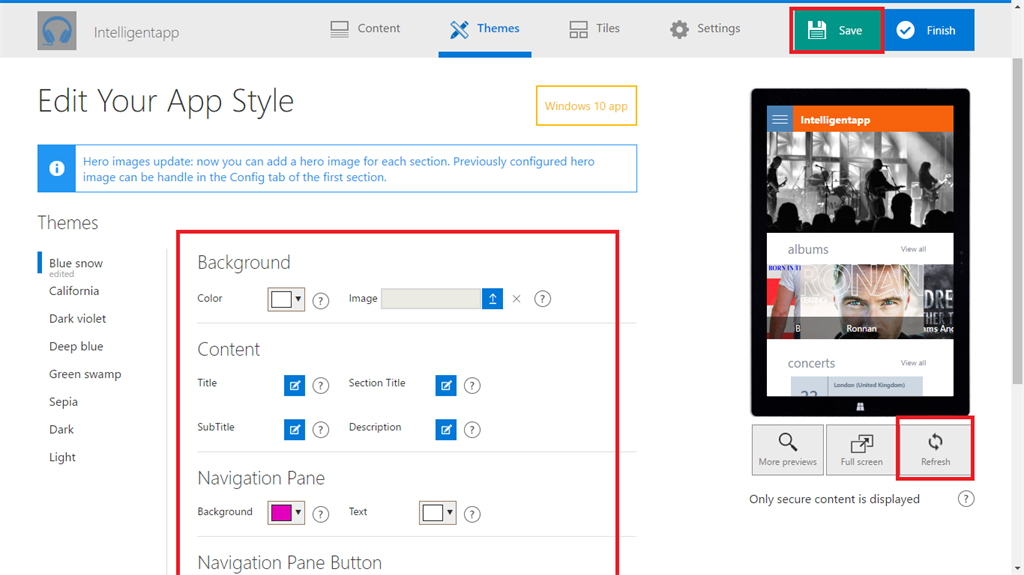Viewport: 1024px width, 575px height.
Task: Click the headphones app logo icon
Action: (x=57, y=31)
